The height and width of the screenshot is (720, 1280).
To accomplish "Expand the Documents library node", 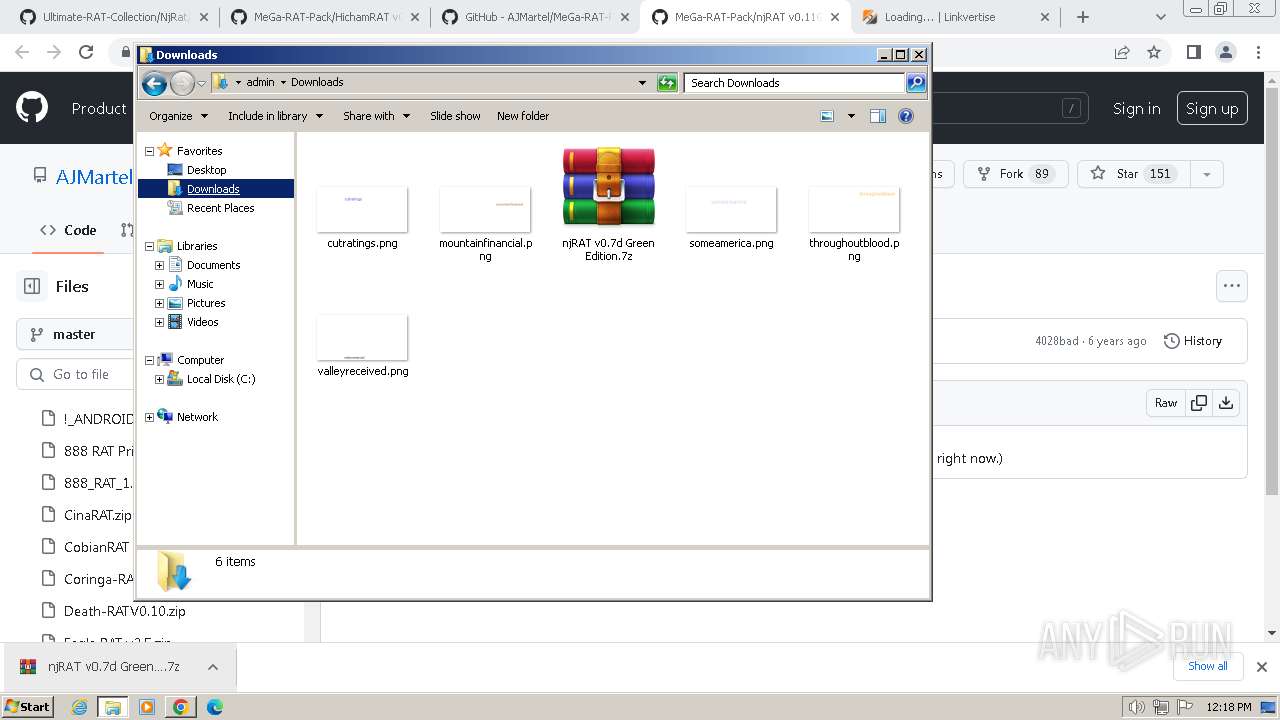I will [159, 265].
